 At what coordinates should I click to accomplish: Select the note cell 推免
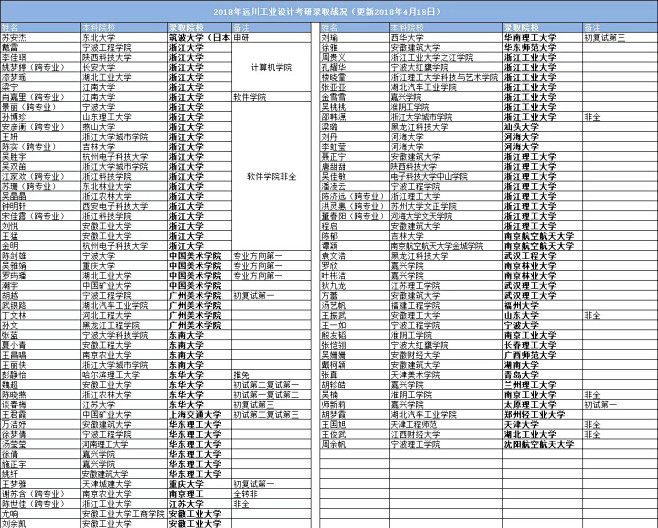(272, 375)
